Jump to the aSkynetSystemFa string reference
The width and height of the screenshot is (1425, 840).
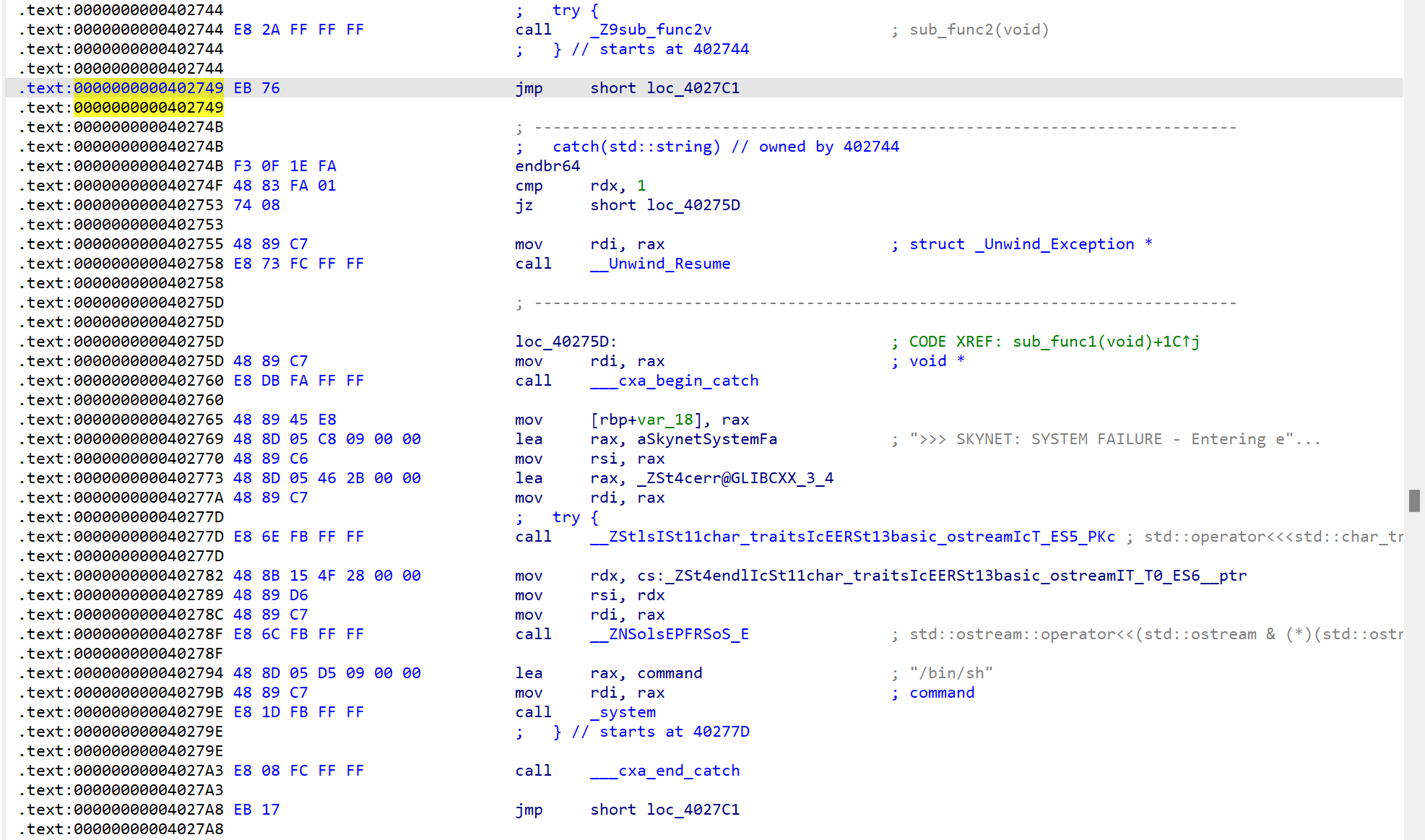(x=706, y=439)
